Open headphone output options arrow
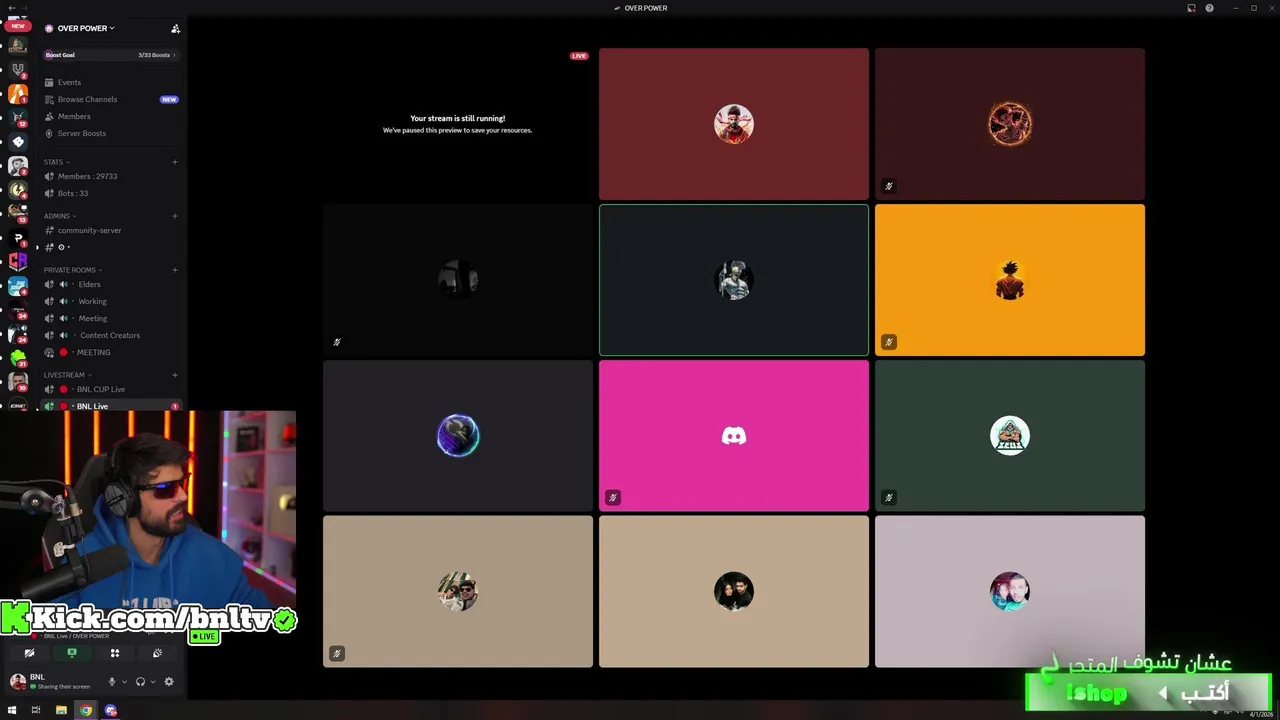The width and height of the screenshot is (1280, 720). click(x=152, y=682)
